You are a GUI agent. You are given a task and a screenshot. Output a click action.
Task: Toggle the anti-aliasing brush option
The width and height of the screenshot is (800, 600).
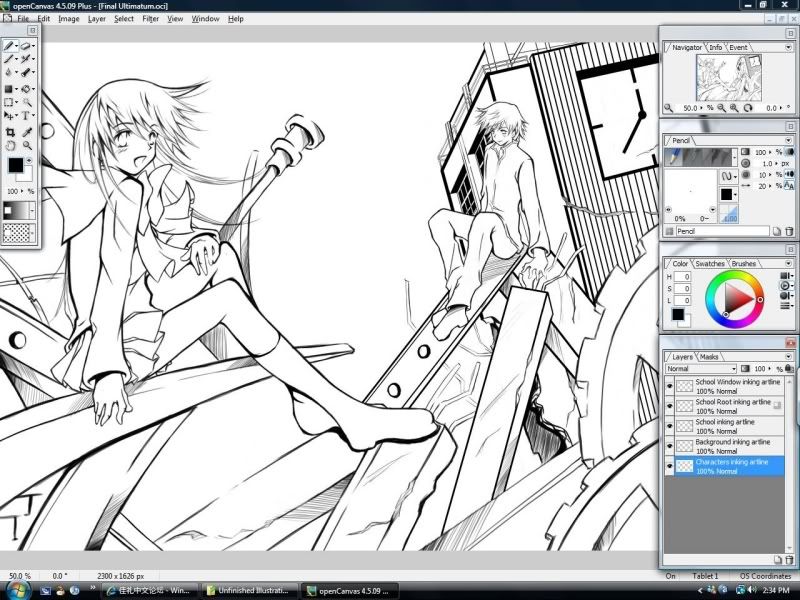click(789, 186)
